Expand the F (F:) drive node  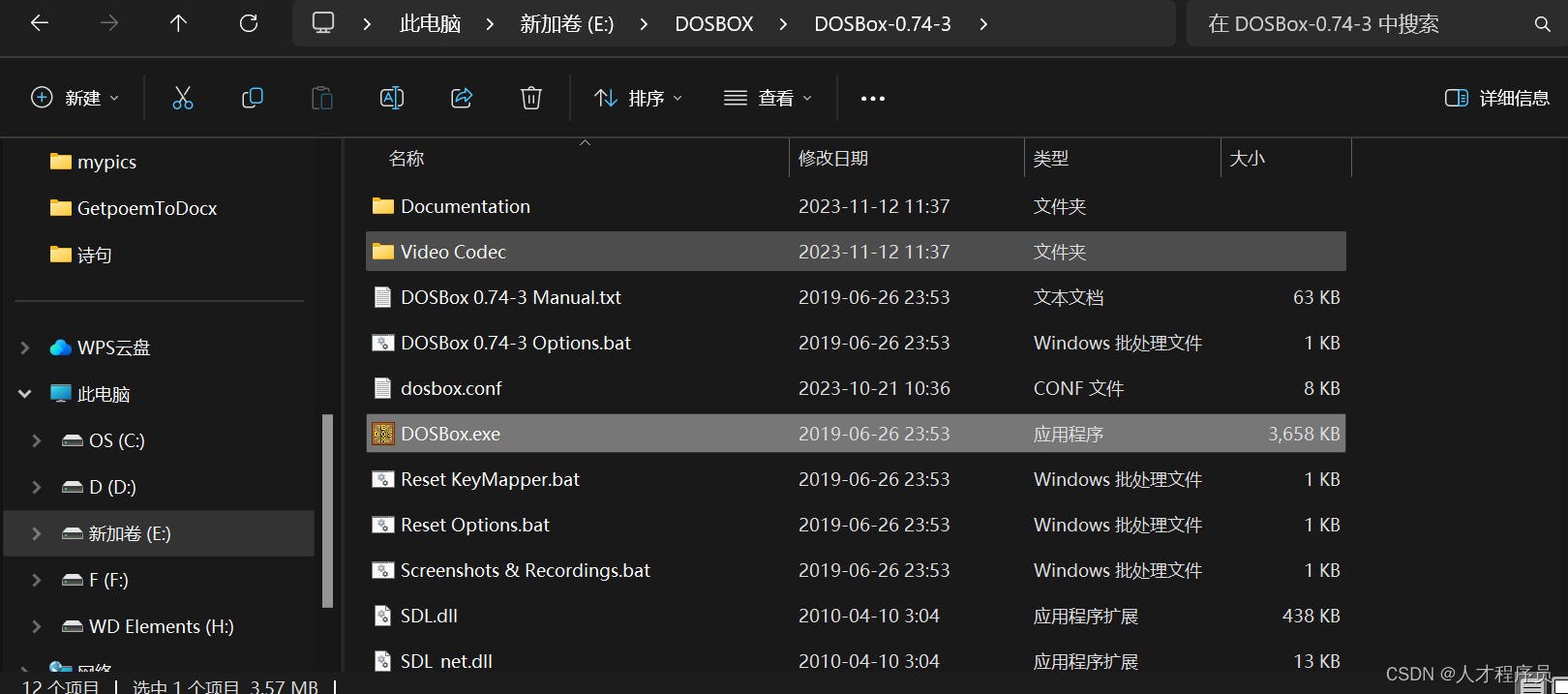tap(37, 580)
